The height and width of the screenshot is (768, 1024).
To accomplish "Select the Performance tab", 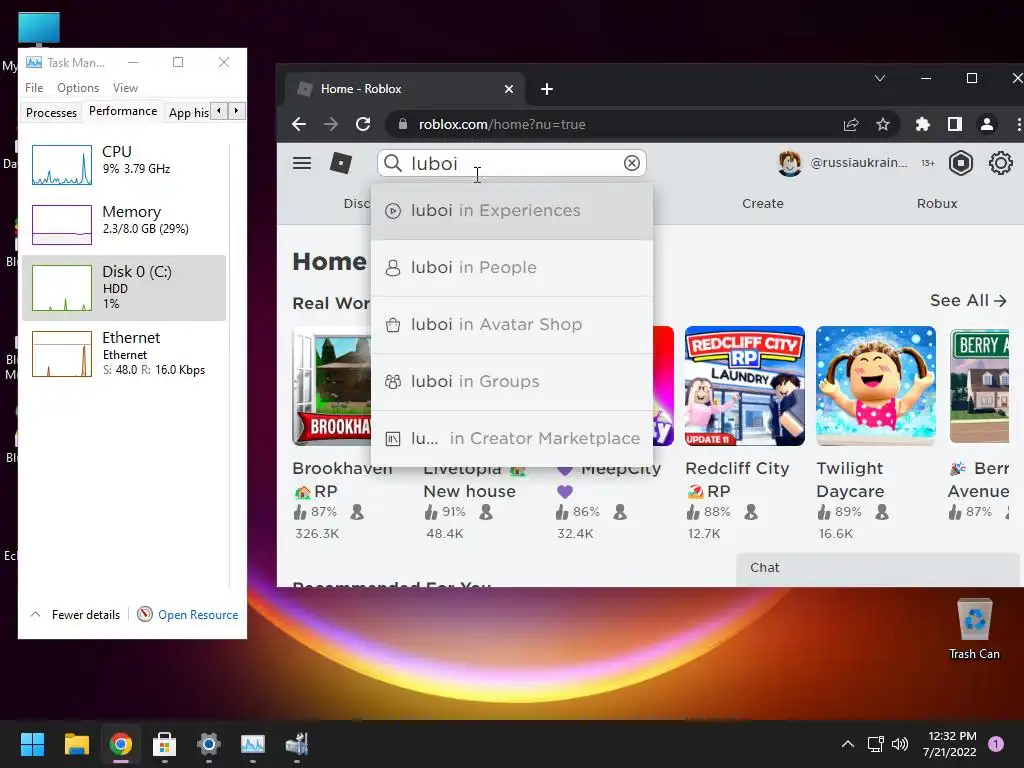I will point(123,111).
